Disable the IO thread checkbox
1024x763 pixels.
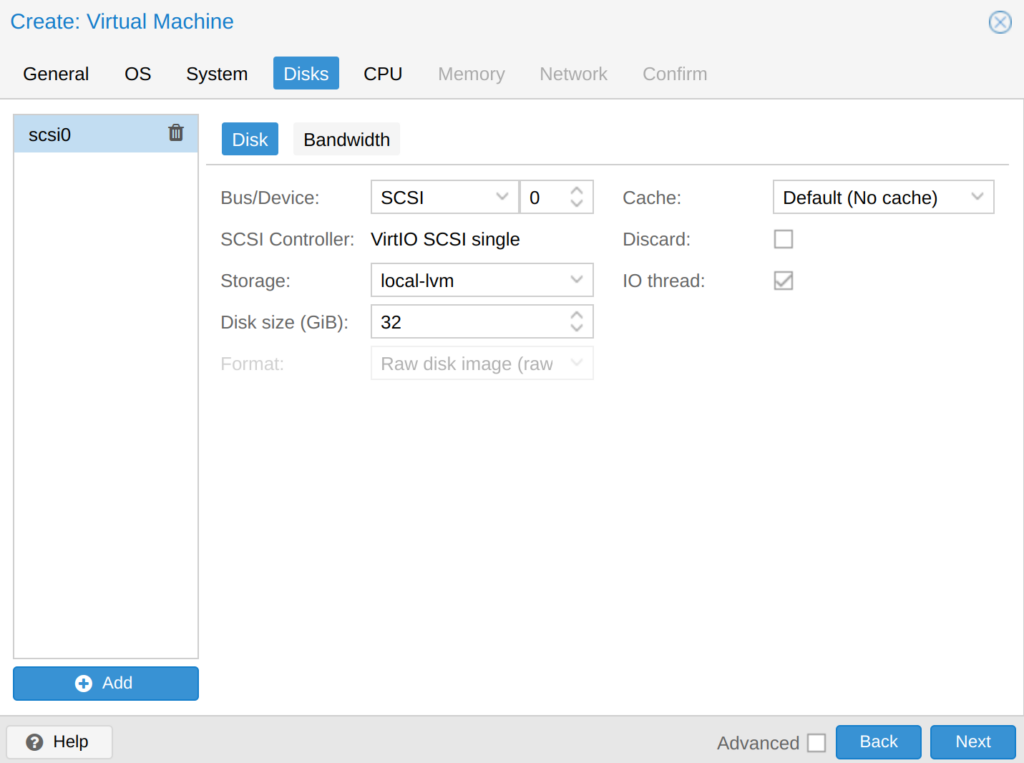pyautogui.click(x=783, y=281)
